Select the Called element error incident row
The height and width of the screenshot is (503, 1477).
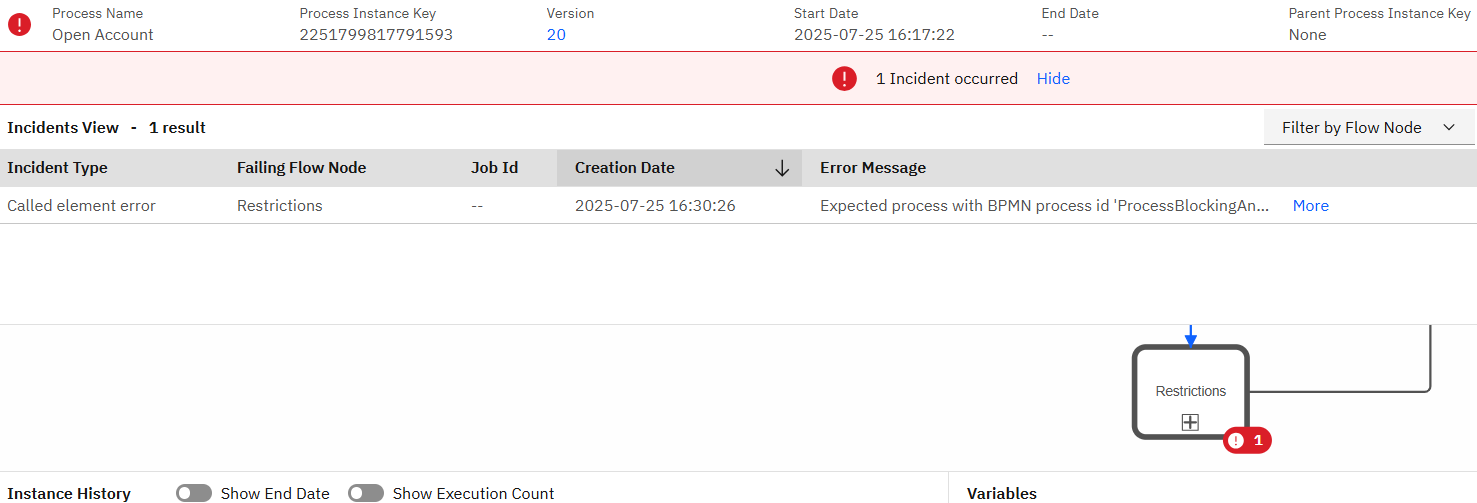click(738, 205)
